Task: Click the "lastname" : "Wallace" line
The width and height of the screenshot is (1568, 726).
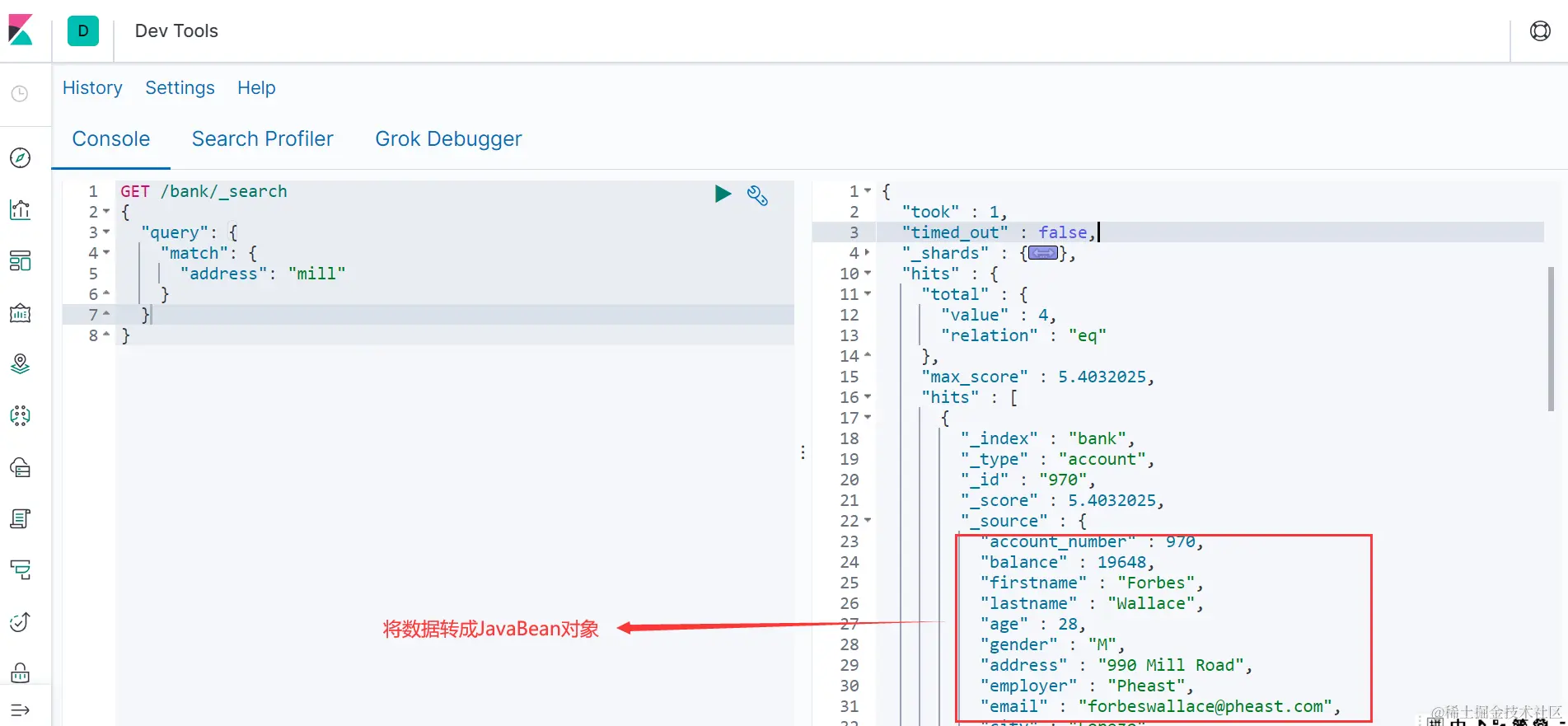Action: point(1093,603)
